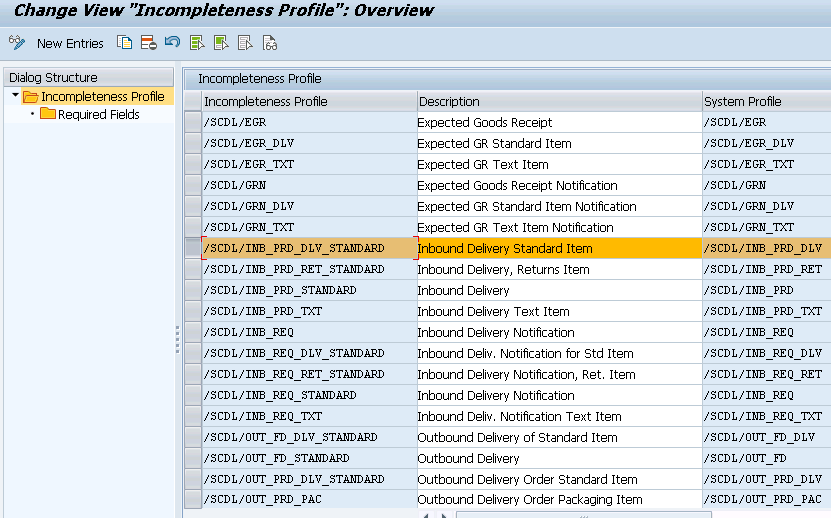Collapse the Incompleteness Profile tree node
The height and width of the screenshot is (518, 831).
pos(15,97)
